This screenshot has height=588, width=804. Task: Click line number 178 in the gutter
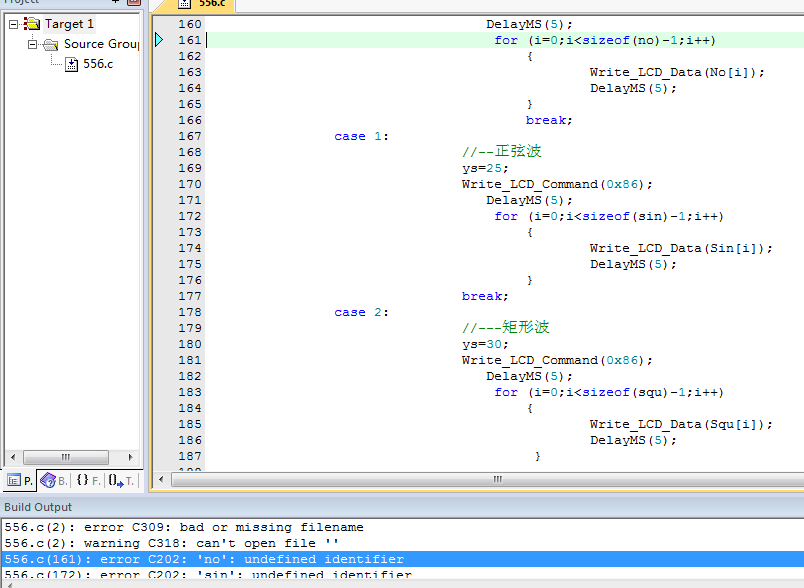pyautogui.click(x=190, y=312)
